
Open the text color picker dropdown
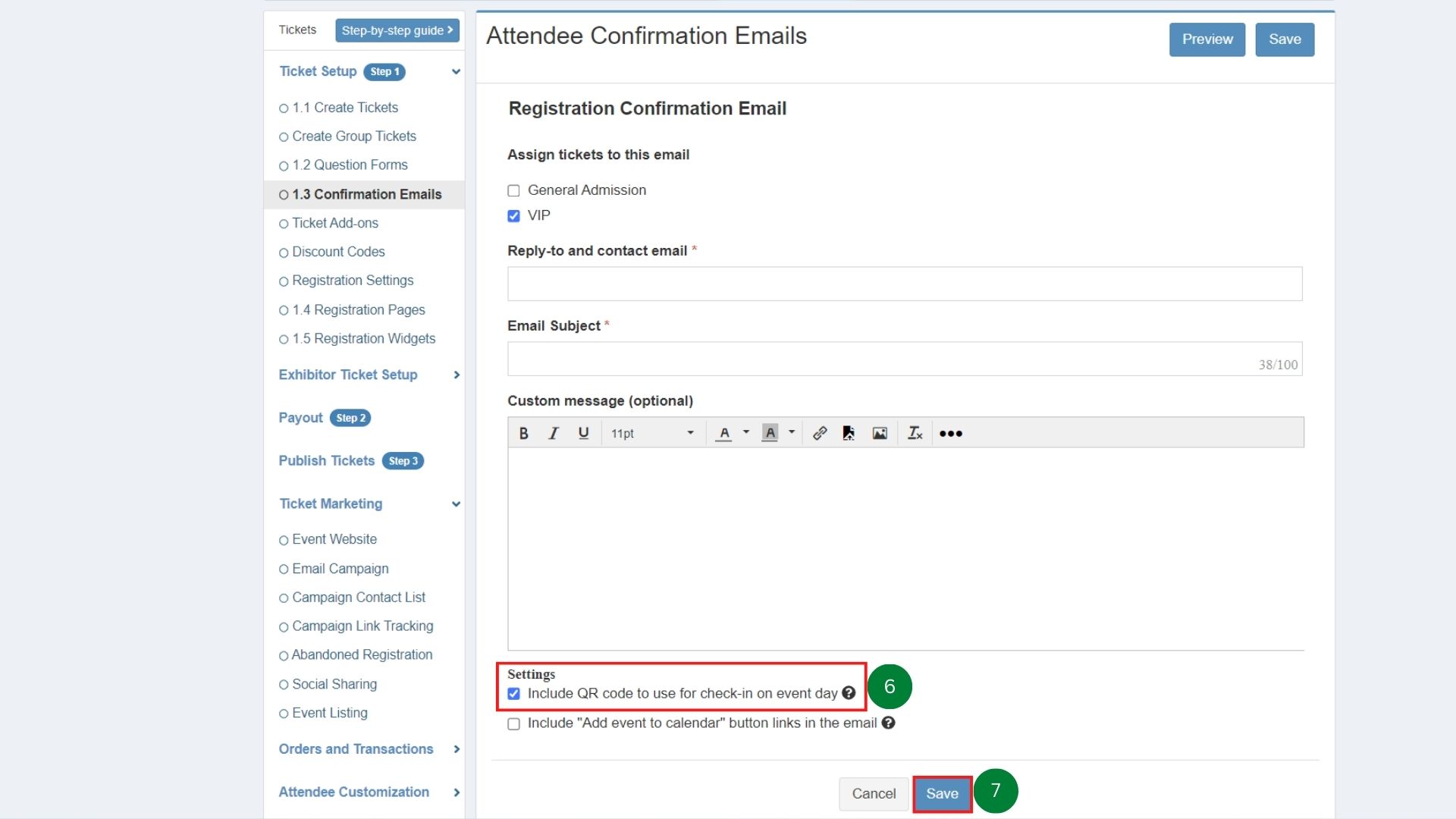(745, 433)
